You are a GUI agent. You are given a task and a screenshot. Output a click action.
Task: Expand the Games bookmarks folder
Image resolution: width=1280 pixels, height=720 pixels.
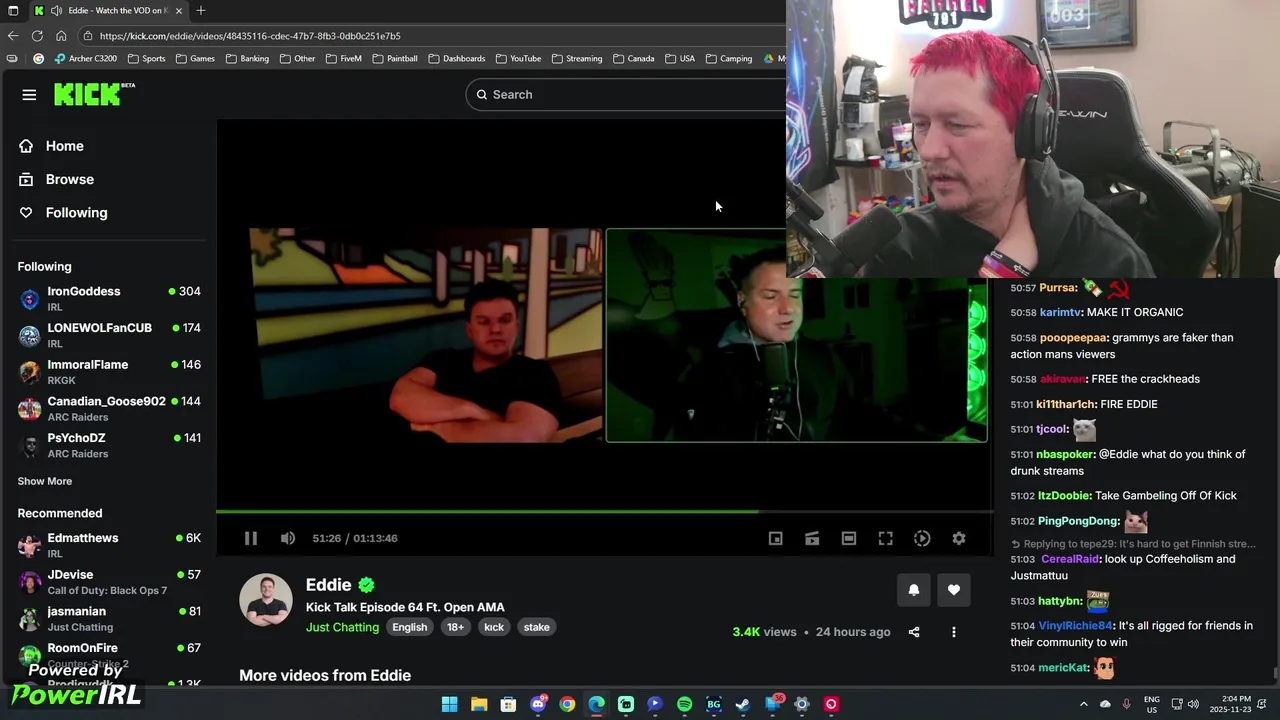(x=195, y=58)
